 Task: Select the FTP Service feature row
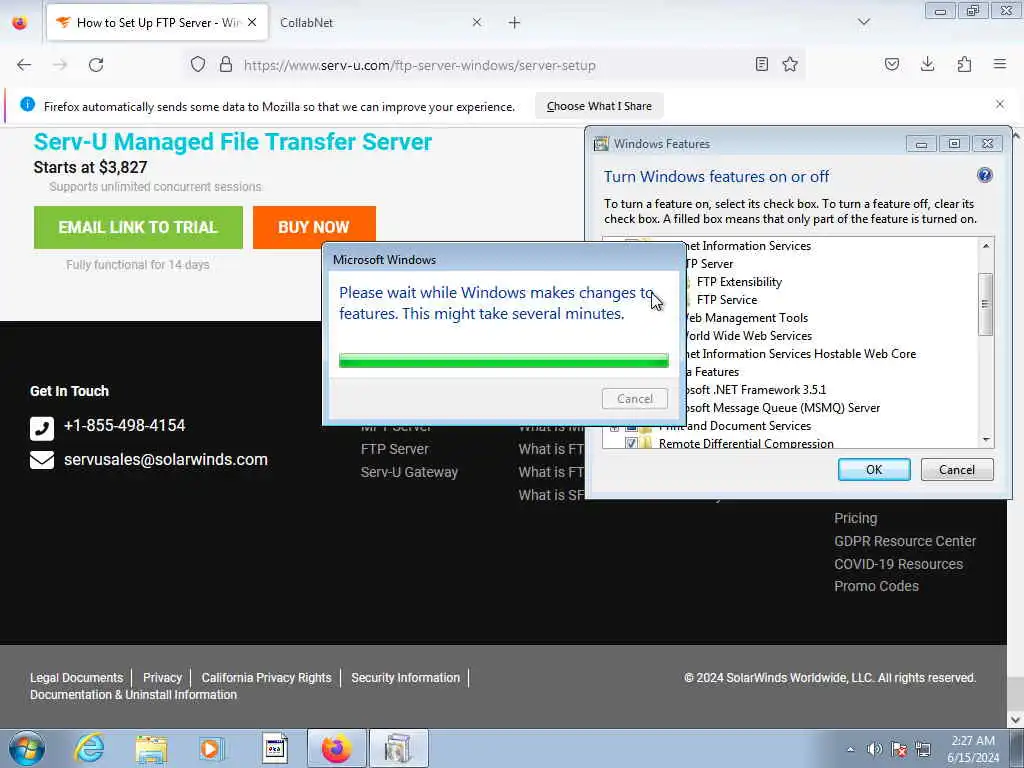coord(726,300)
